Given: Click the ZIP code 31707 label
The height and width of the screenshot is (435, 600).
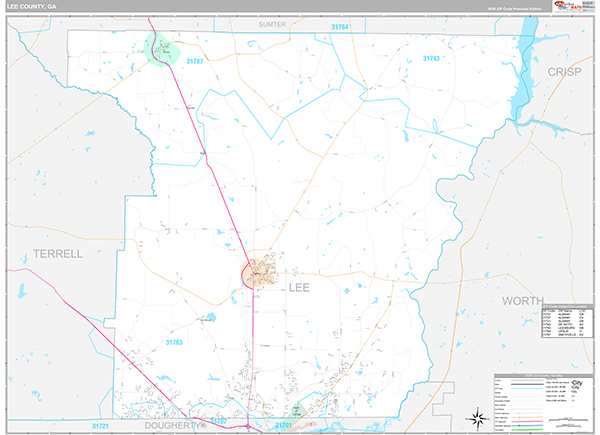Looking at the screenshot, I should (x=219, y=421).
